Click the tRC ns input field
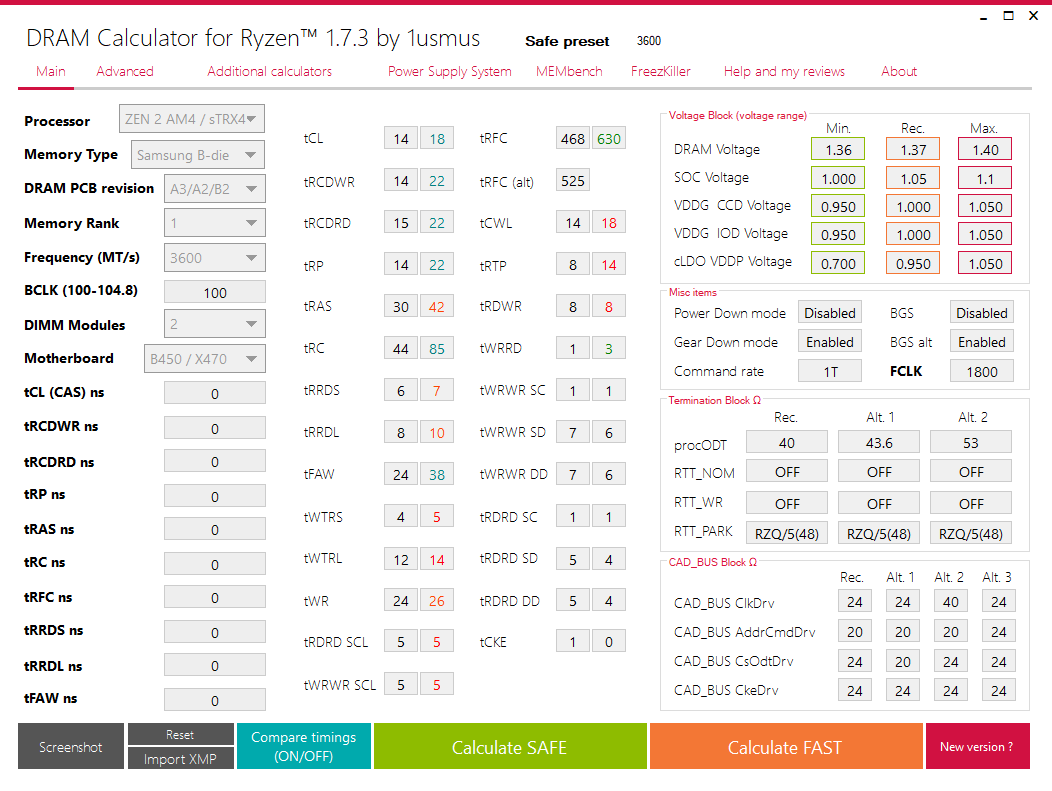The width and height of the screenshot is (1052, 791). click(x=215, y=564)
